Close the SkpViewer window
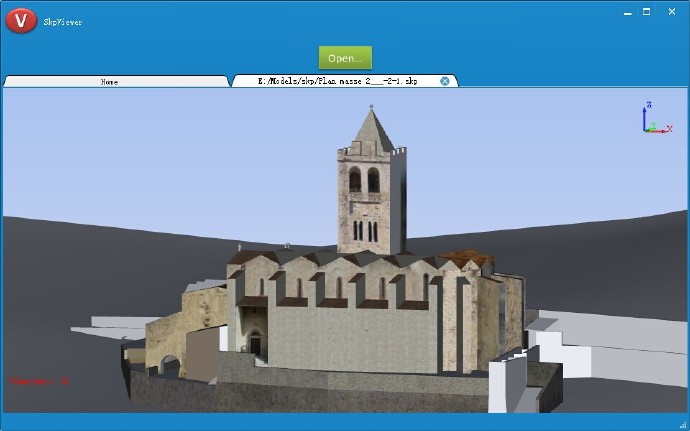This screenshot has width=690, height=431. [x=671, y=12]
